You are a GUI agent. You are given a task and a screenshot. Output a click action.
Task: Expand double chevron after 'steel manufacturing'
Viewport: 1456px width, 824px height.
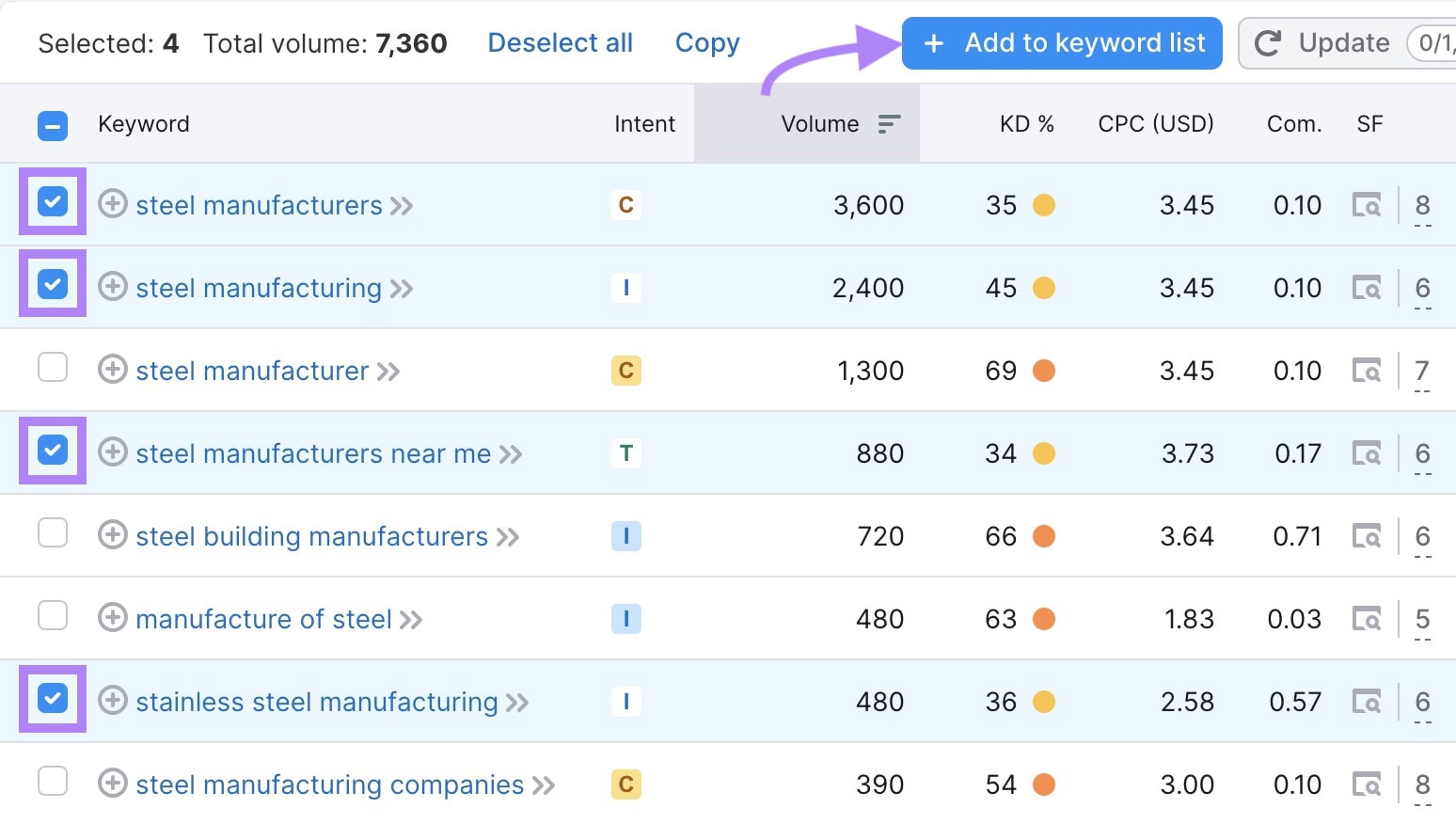(x=402, y=289)
